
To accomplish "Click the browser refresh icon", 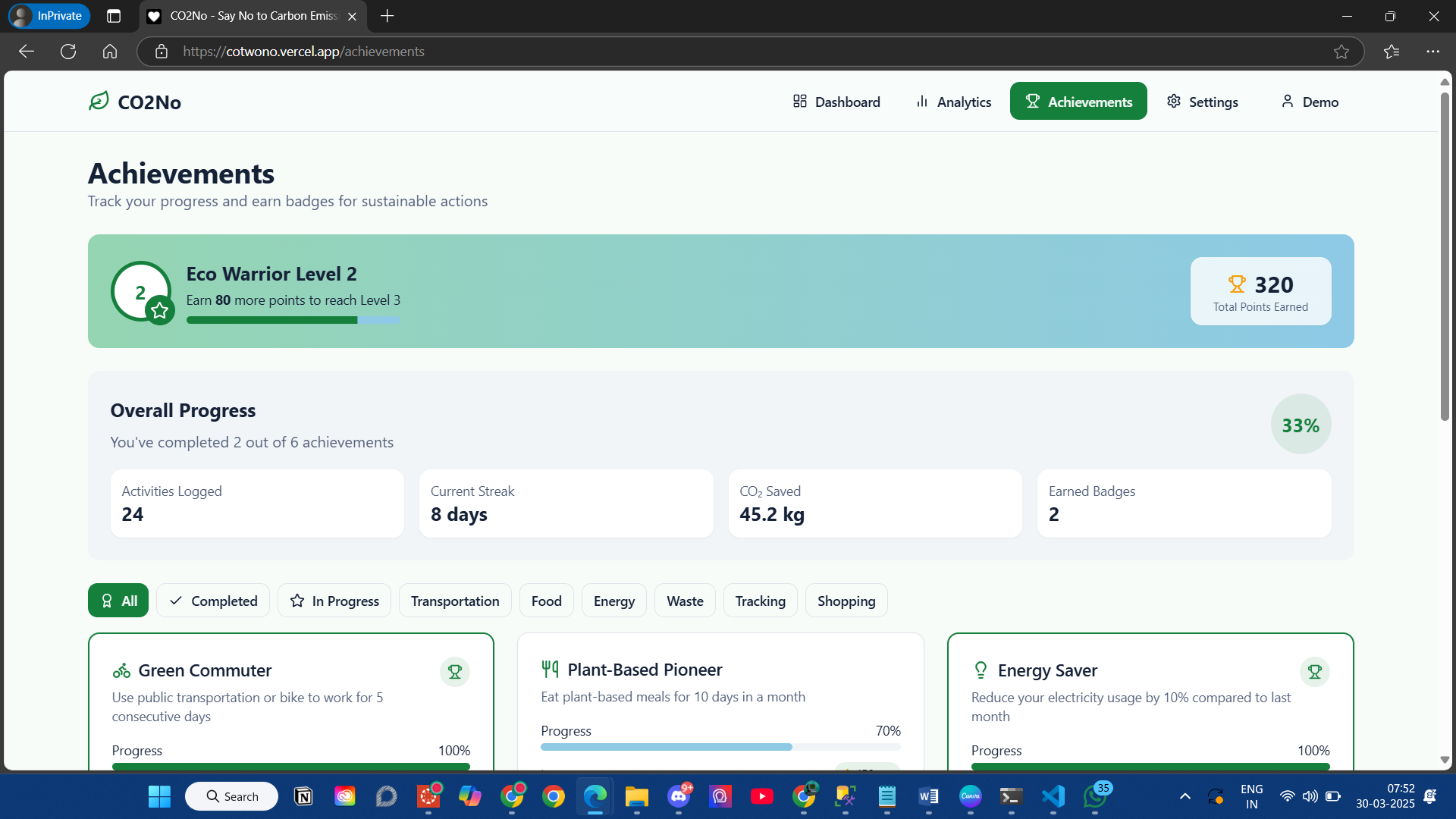I will pyautogui.click(x=68, y=52).
